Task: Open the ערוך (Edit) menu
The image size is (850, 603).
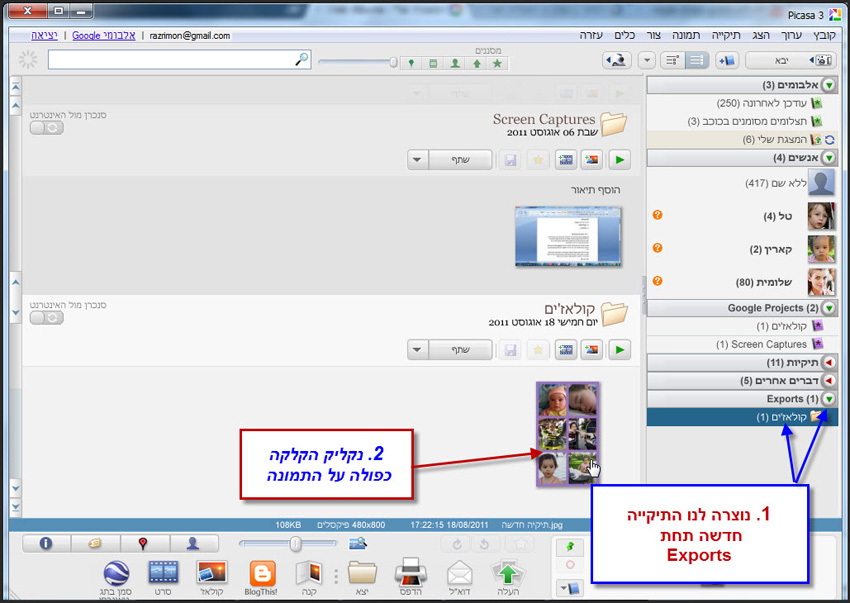Action: click(791, 35)
